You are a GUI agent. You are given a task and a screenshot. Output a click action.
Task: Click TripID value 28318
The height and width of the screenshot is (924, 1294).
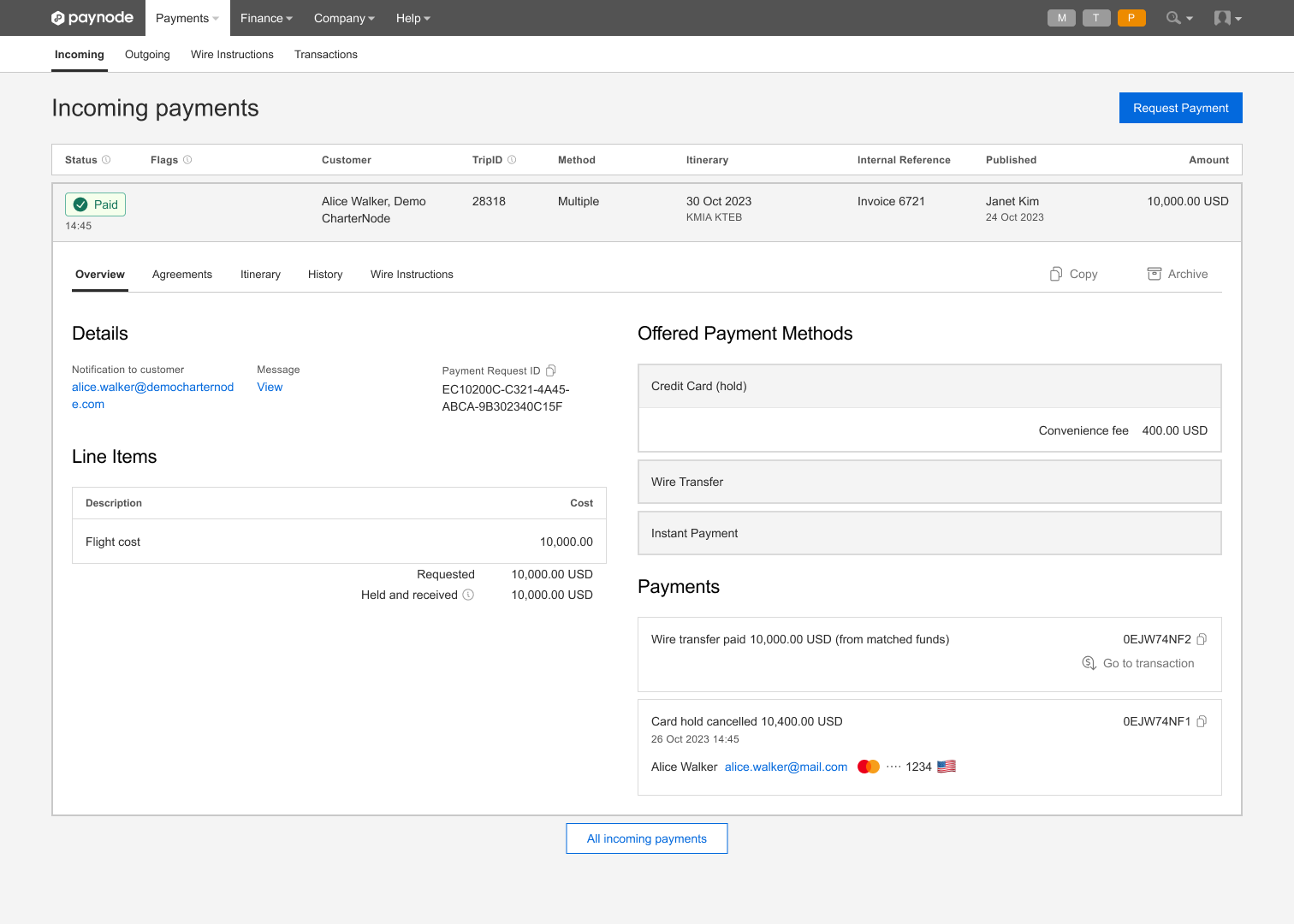click(x=489, y=201)
